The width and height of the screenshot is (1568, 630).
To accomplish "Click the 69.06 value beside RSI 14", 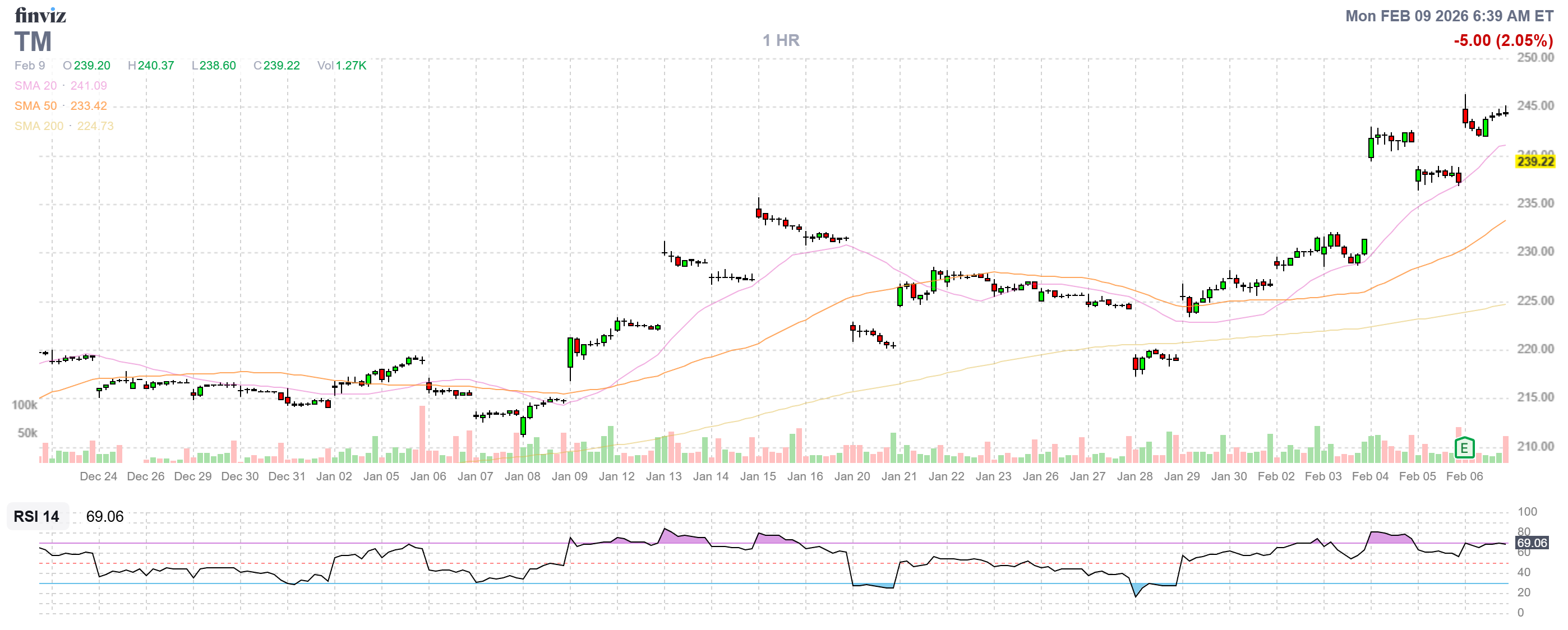I will click(105, 516).
